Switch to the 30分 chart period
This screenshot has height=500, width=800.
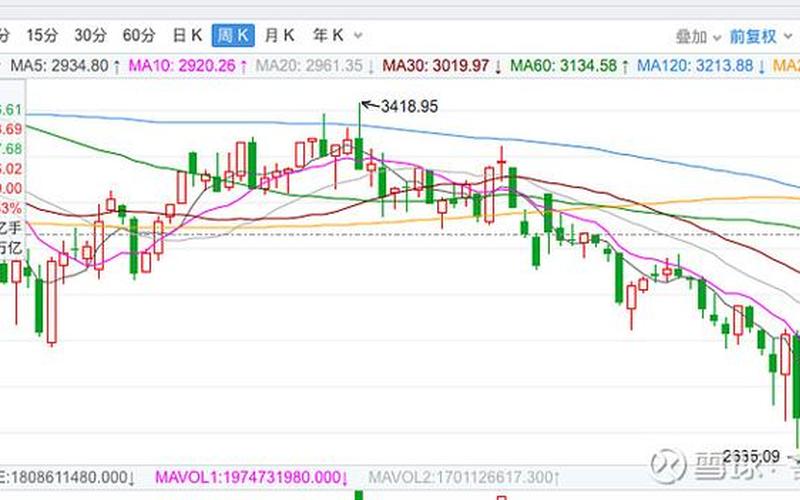point(90,35)
